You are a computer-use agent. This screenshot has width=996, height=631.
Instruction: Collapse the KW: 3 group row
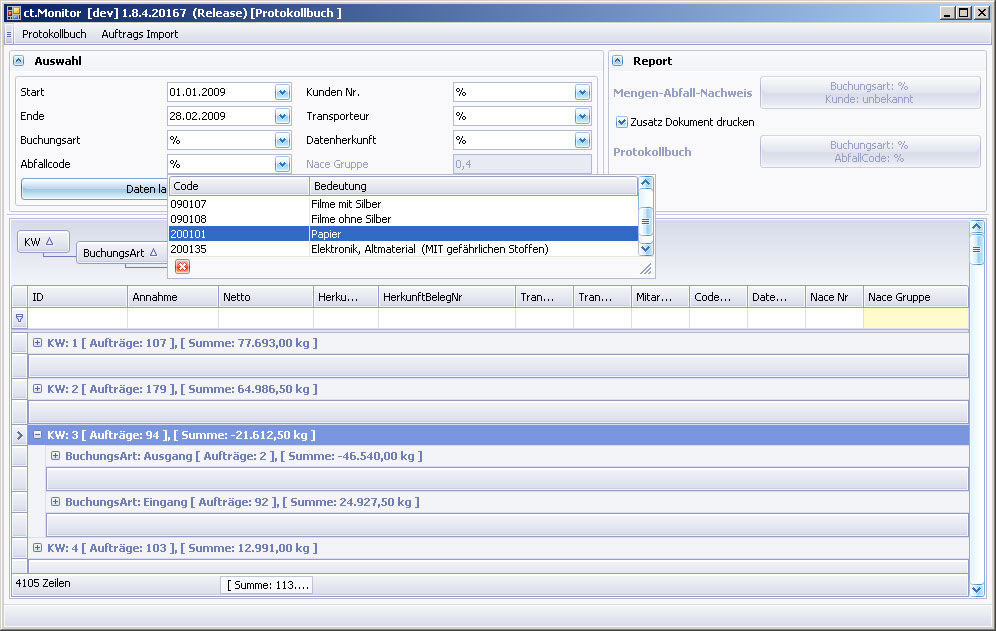point(37,435)
